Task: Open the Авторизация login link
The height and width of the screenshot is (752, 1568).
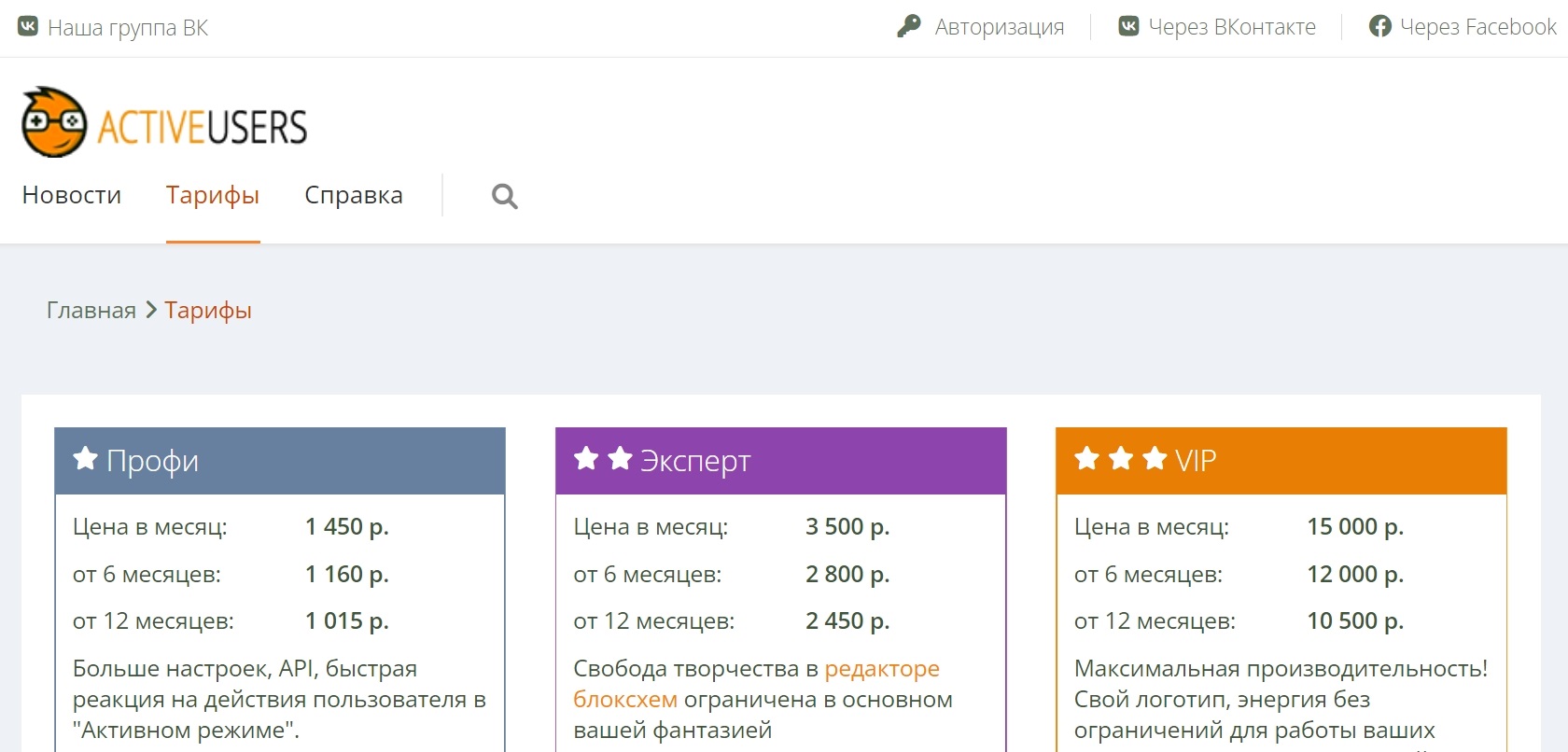Action: (x=1000, y=27)
